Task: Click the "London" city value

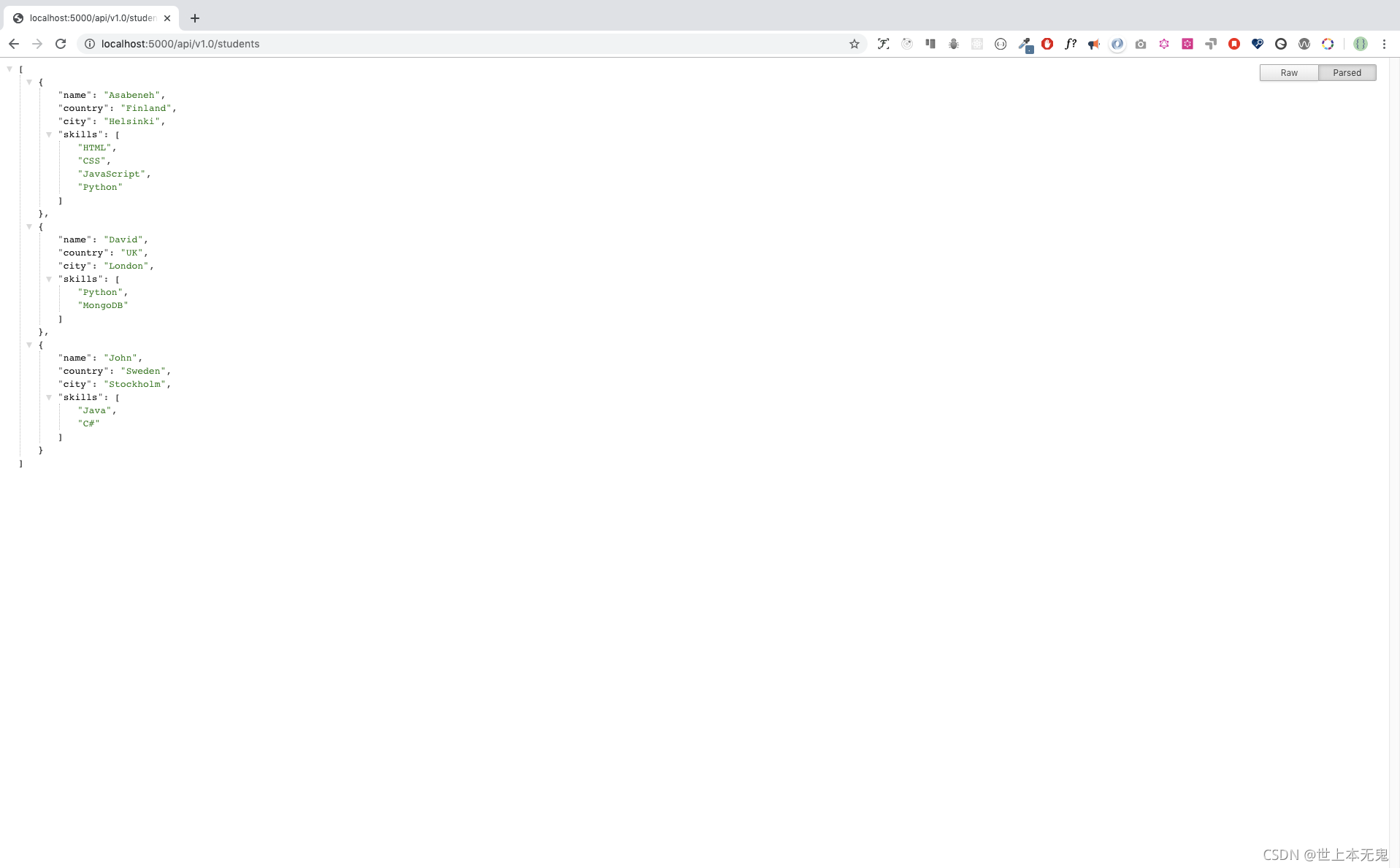Action: pyautogui.click(x=126, y=266)
